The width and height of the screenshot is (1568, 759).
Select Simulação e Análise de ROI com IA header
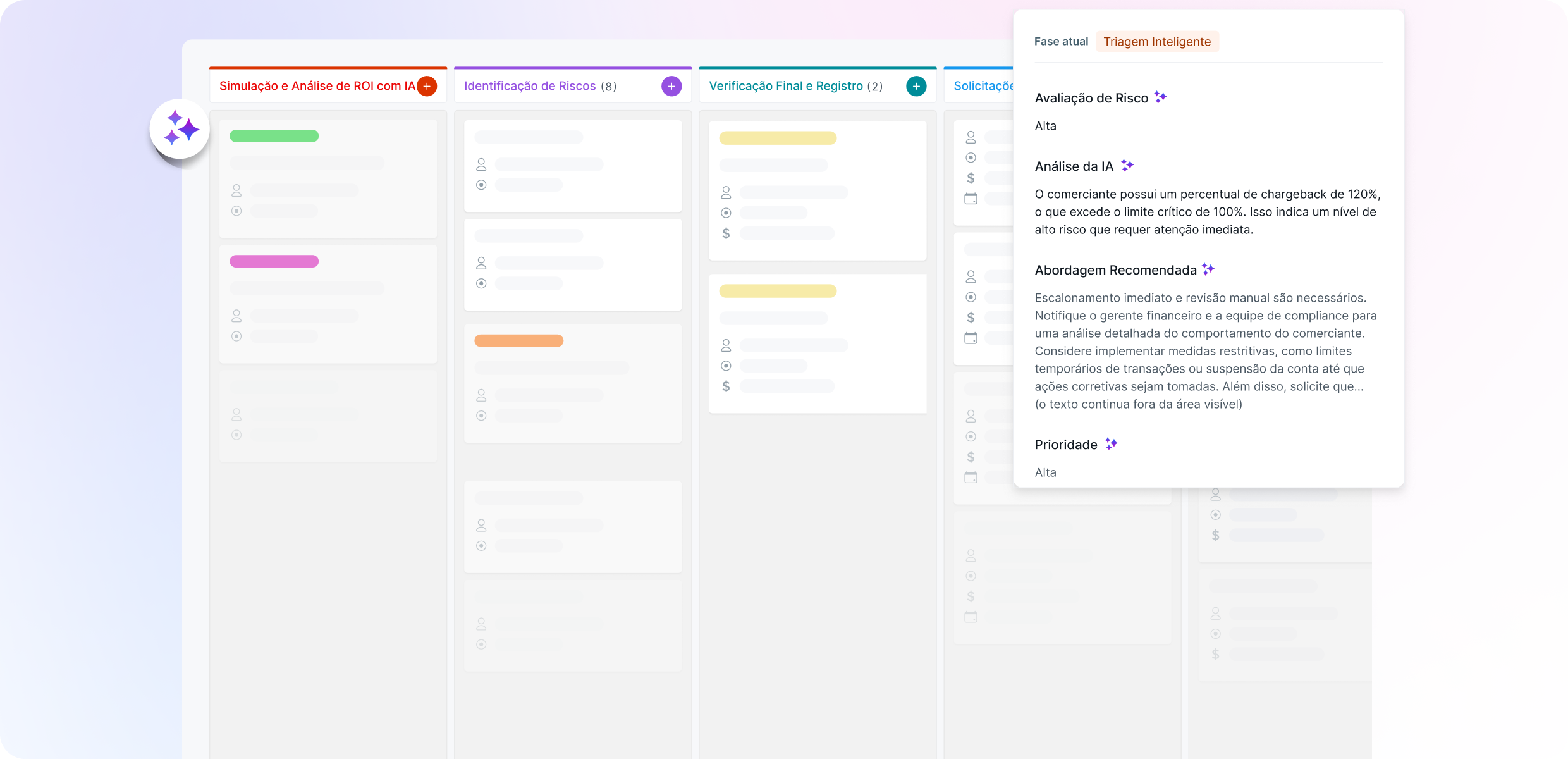[x=317, y=86]
